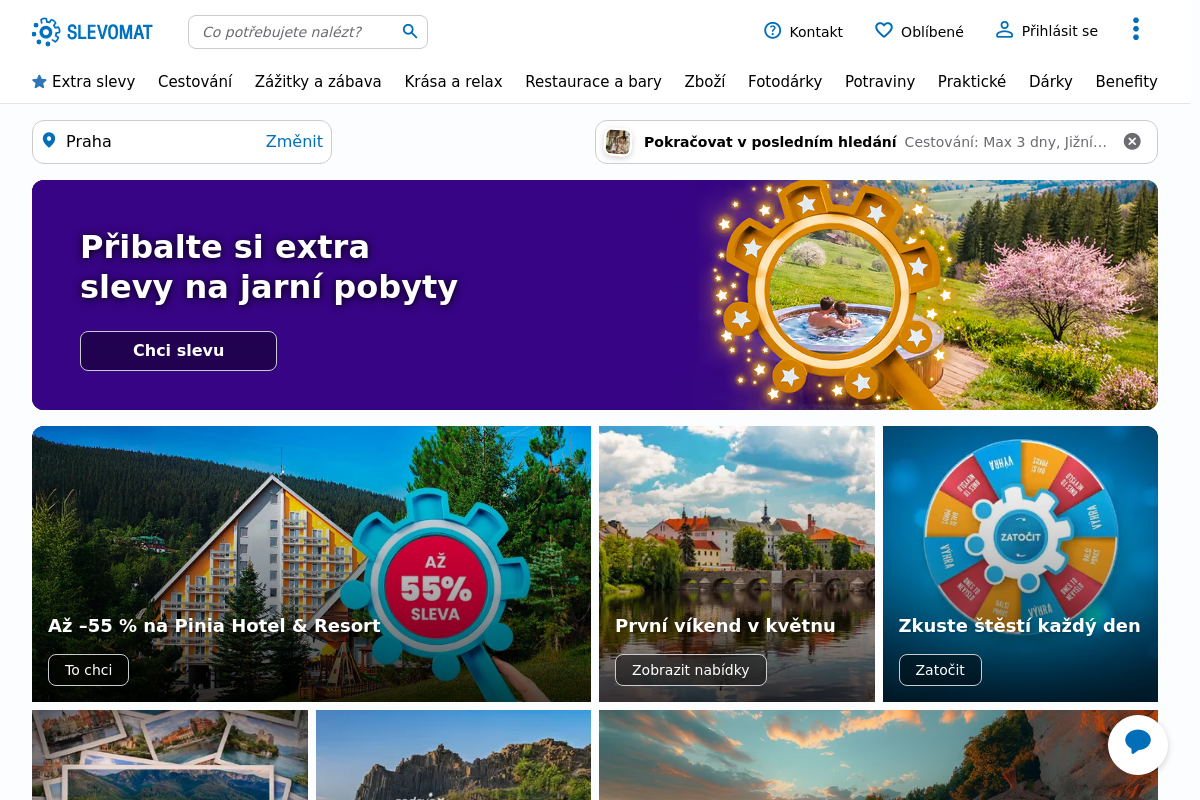
Task: Select Krása a relax menu item
Action: 453,82
